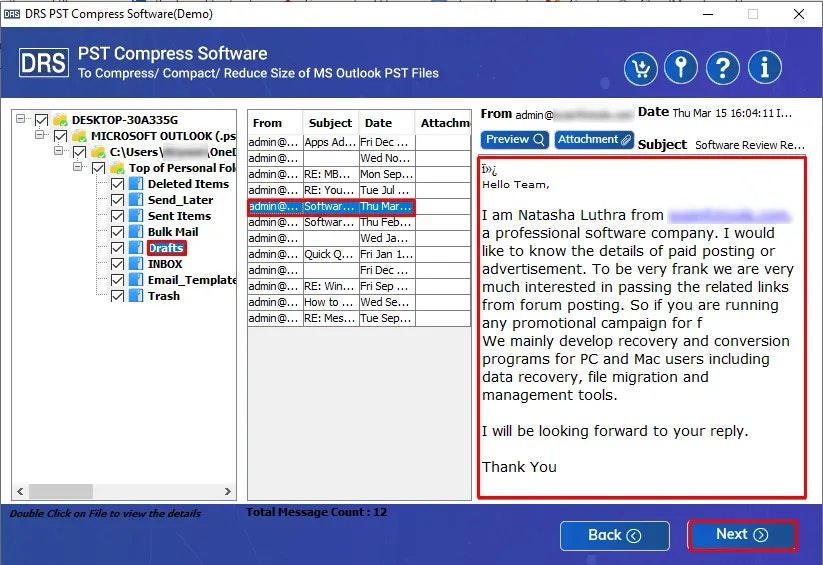
Task: Uncheck the Bulk Mail checkbox
Action: coord(118,232)
